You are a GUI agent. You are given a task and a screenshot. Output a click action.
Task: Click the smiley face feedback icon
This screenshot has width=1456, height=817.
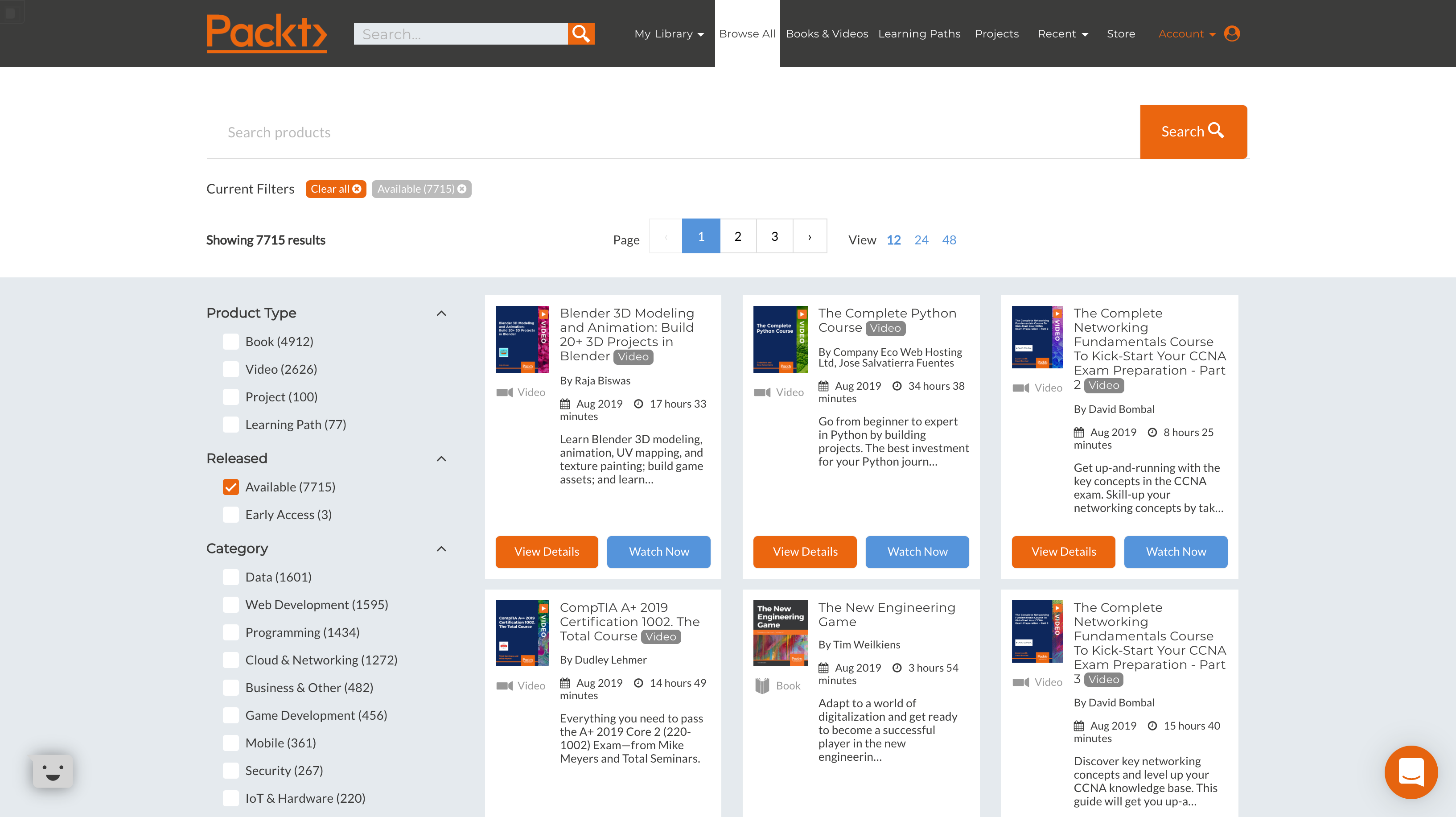[53, 771]
